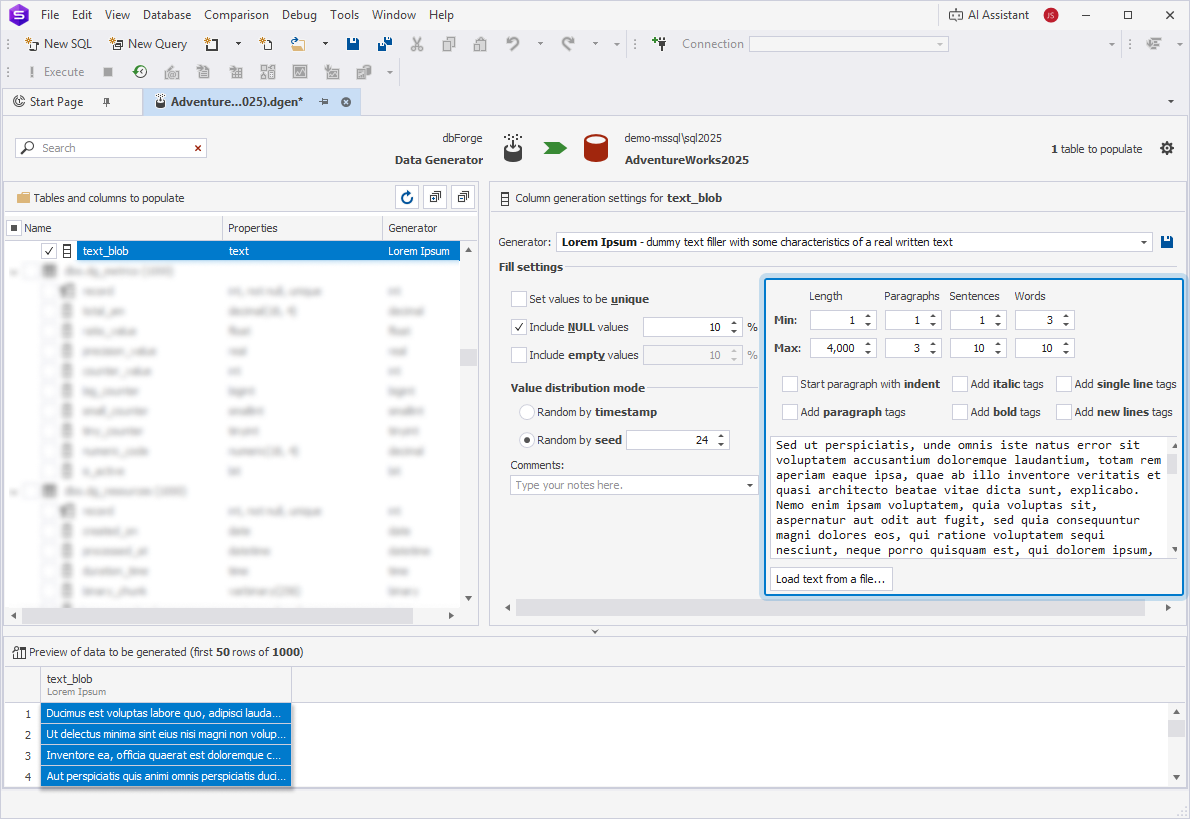The width and height of the screenshot is (1190, 819).
Task: Open the Comparison menu
Action: [x=236, y=14]
